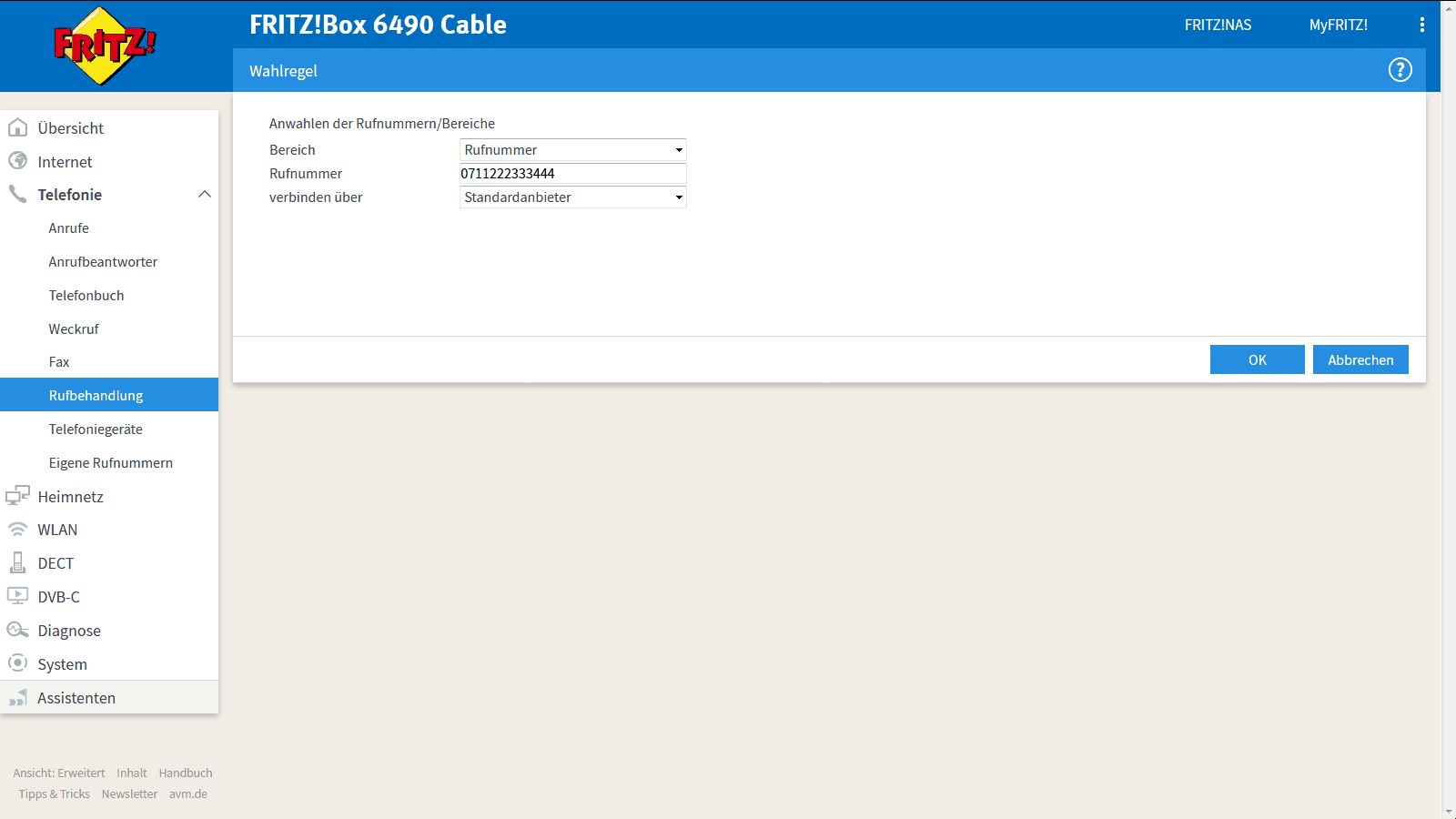The image size is (1456, 819).
Task: Click the scrollbar down arrow
Action: (1449, 812)
